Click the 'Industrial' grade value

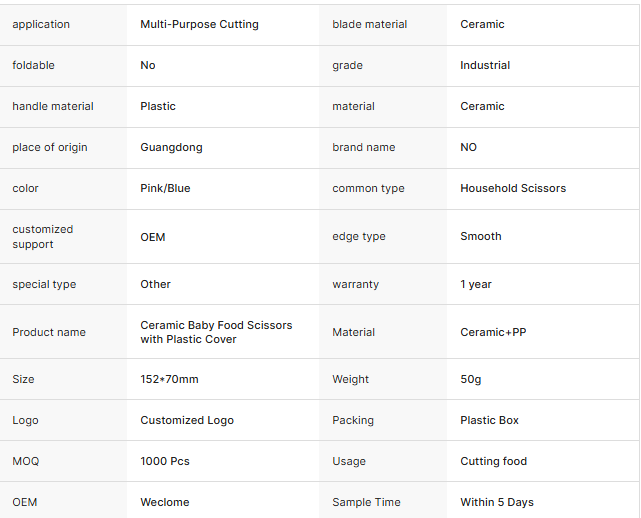485,65
